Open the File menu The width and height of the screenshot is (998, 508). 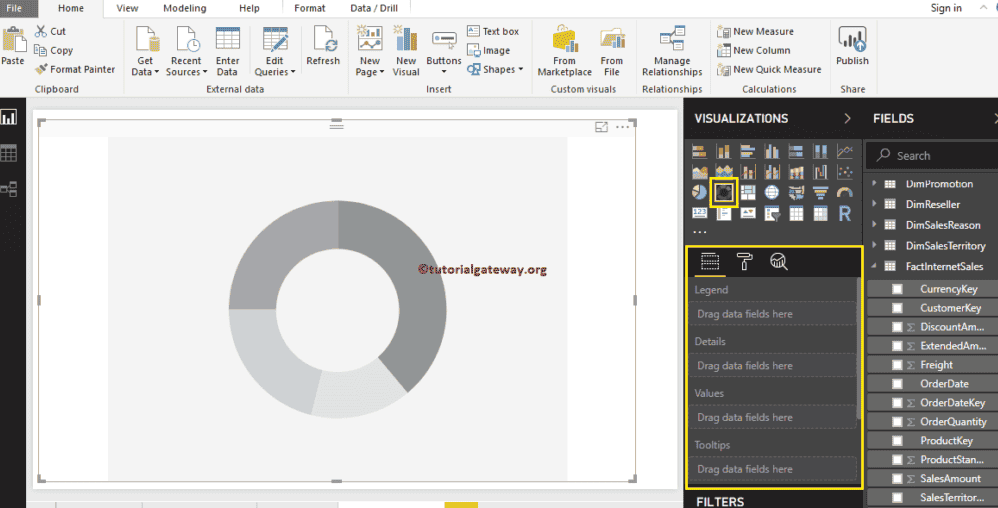pyautogui.click(x=14, y=8)
